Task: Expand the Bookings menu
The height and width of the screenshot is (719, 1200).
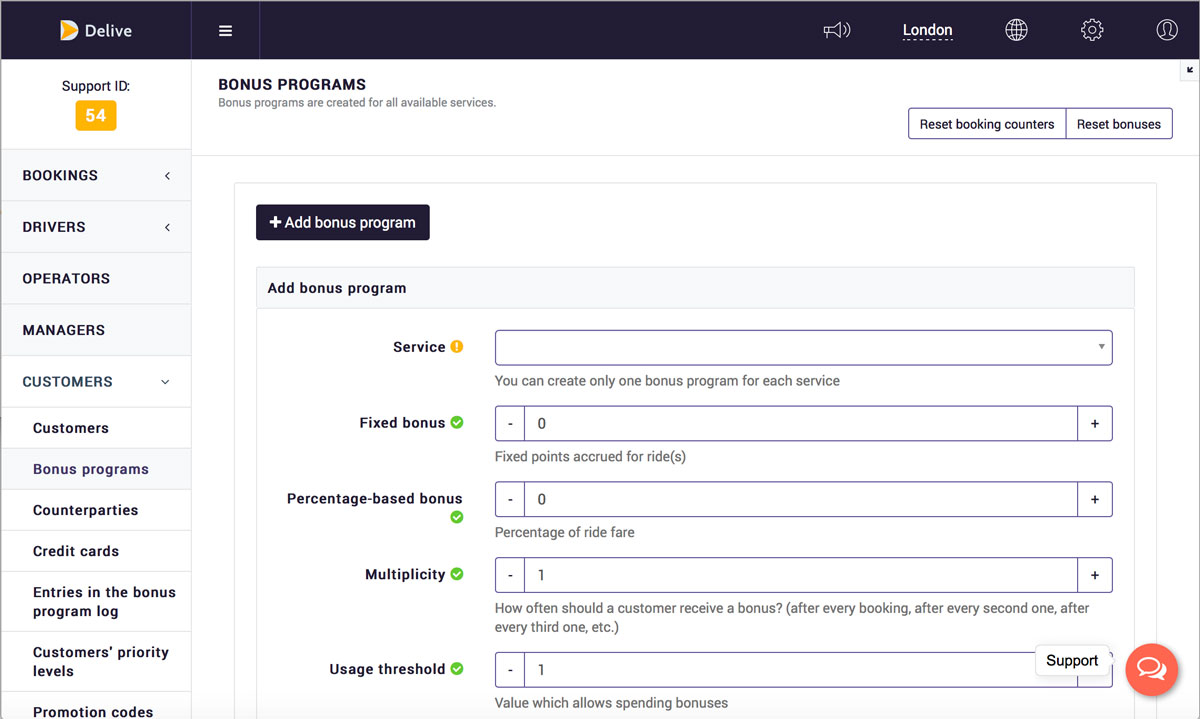Action: (x=96, y=175)
